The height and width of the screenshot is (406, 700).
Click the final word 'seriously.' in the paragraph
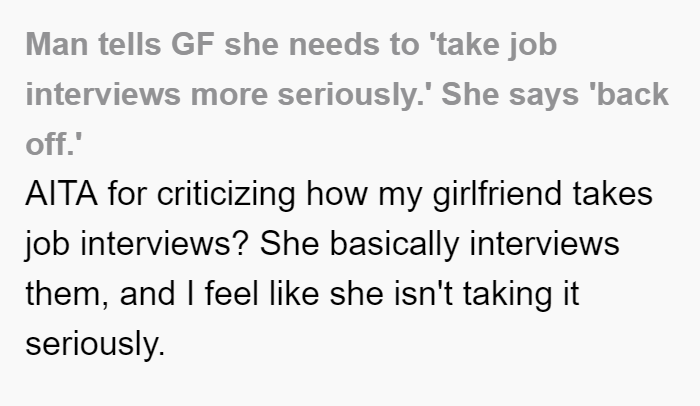pos(95,344)
